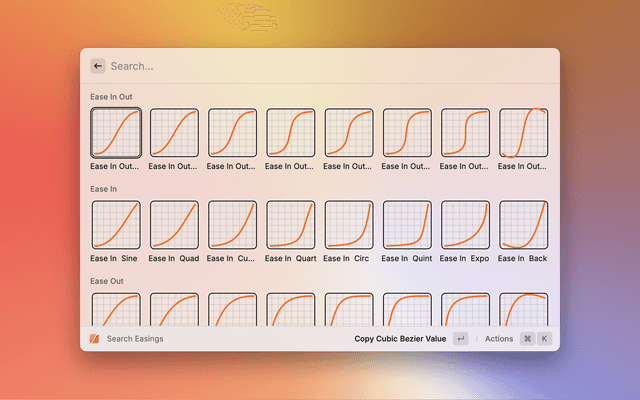Choose the Ease In Expo easing
This screenshot has height=400, width=640.
point(465,224)
